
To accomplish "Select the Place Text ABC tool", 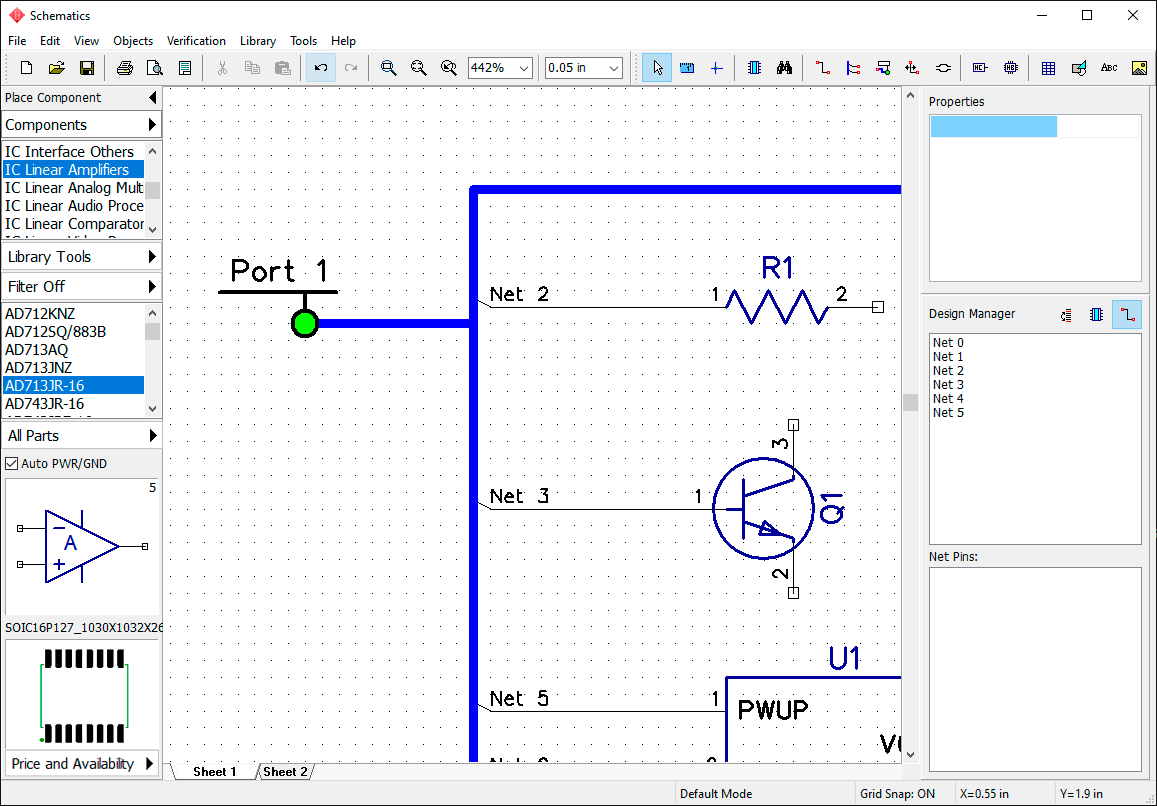I will pyautogui.click(x=1108, y=68).
